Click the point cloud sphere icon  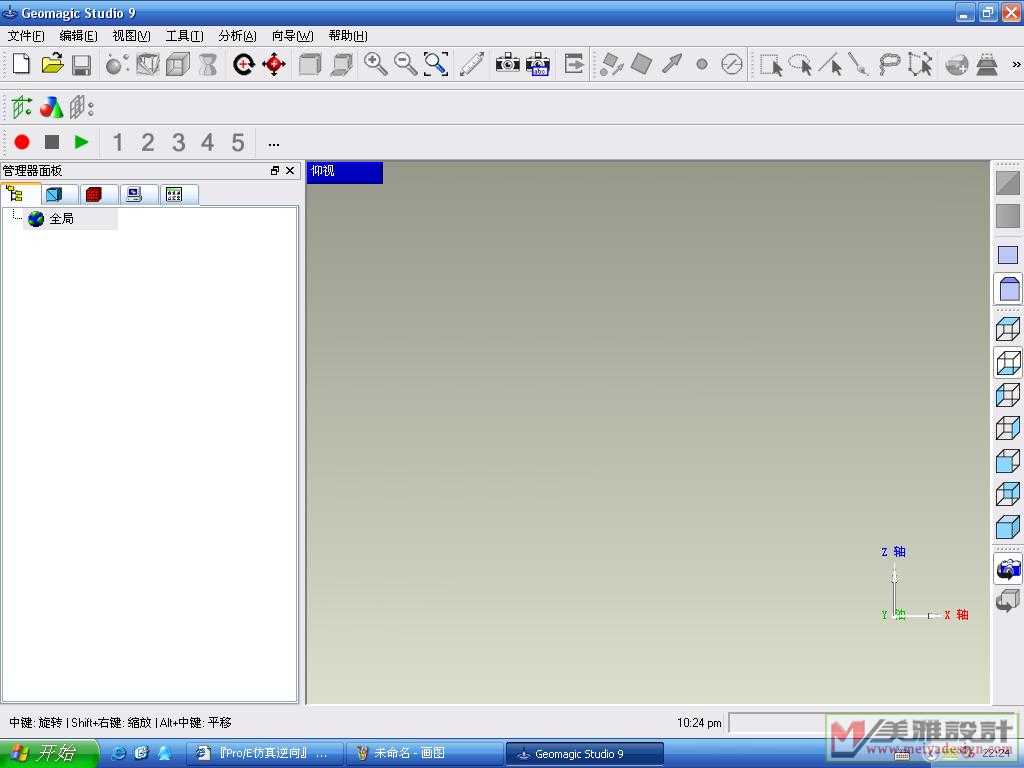pos(117,64)
